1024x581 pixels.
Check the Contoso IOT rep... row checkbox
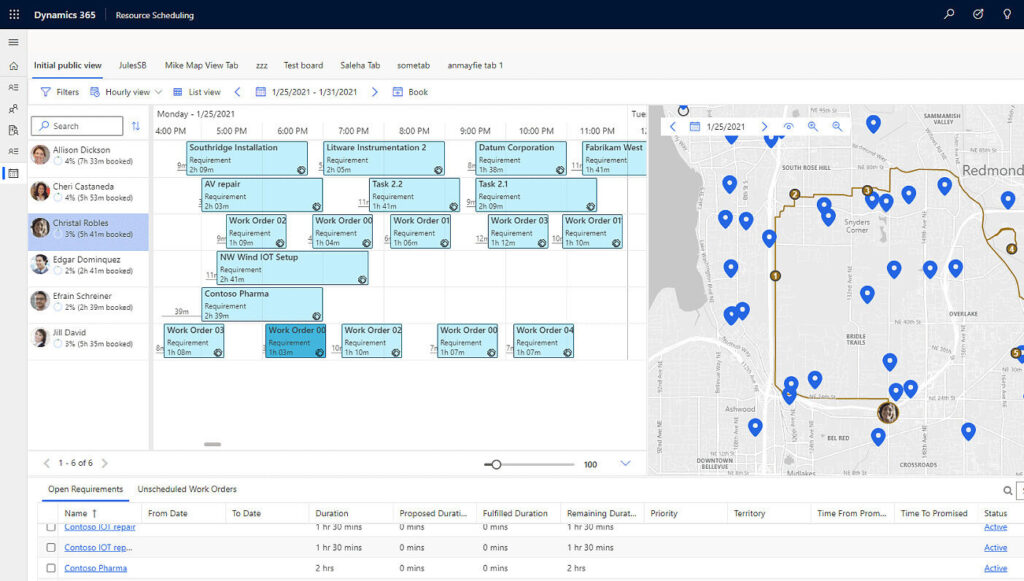pos(51,548)
